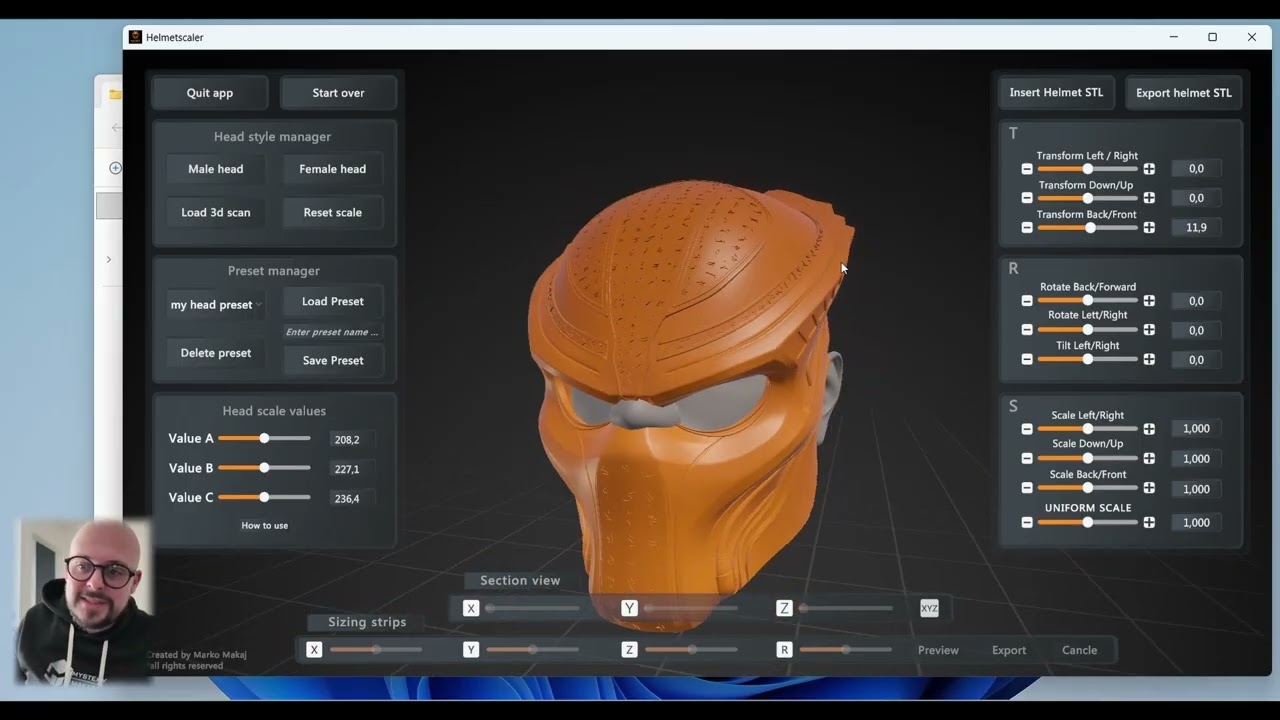
Task: Click Reset scale button
Action: coord(333,212)
